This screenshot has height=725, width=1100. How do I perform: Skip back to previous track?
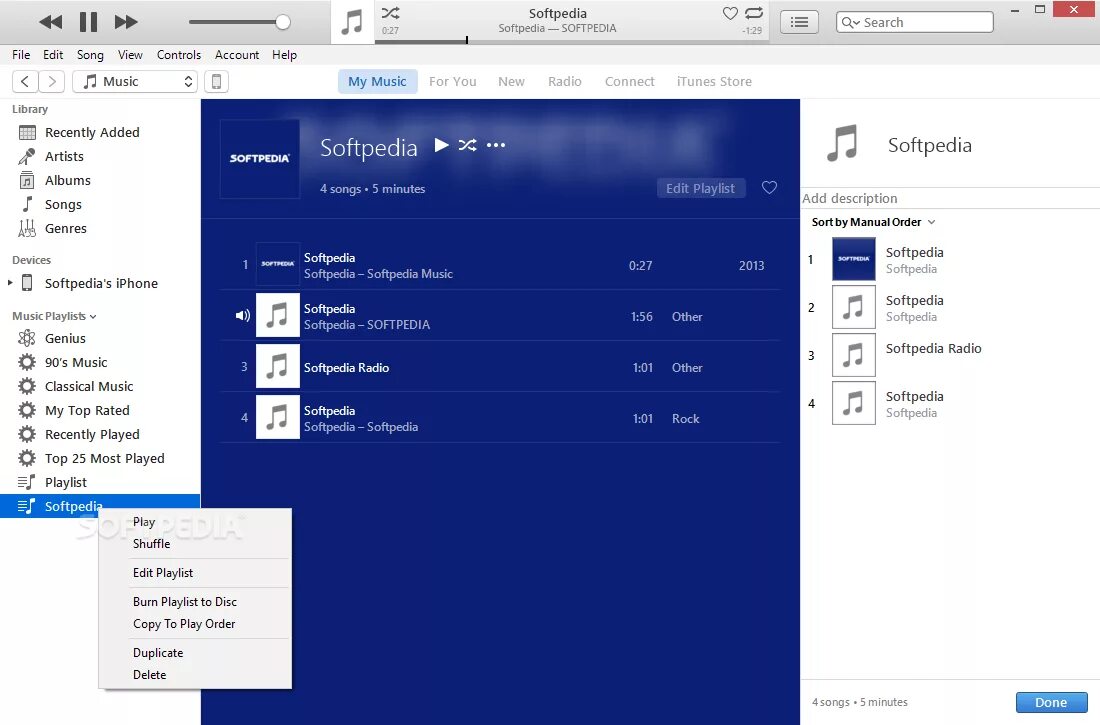pyautogui.click(x=51, y=22)
